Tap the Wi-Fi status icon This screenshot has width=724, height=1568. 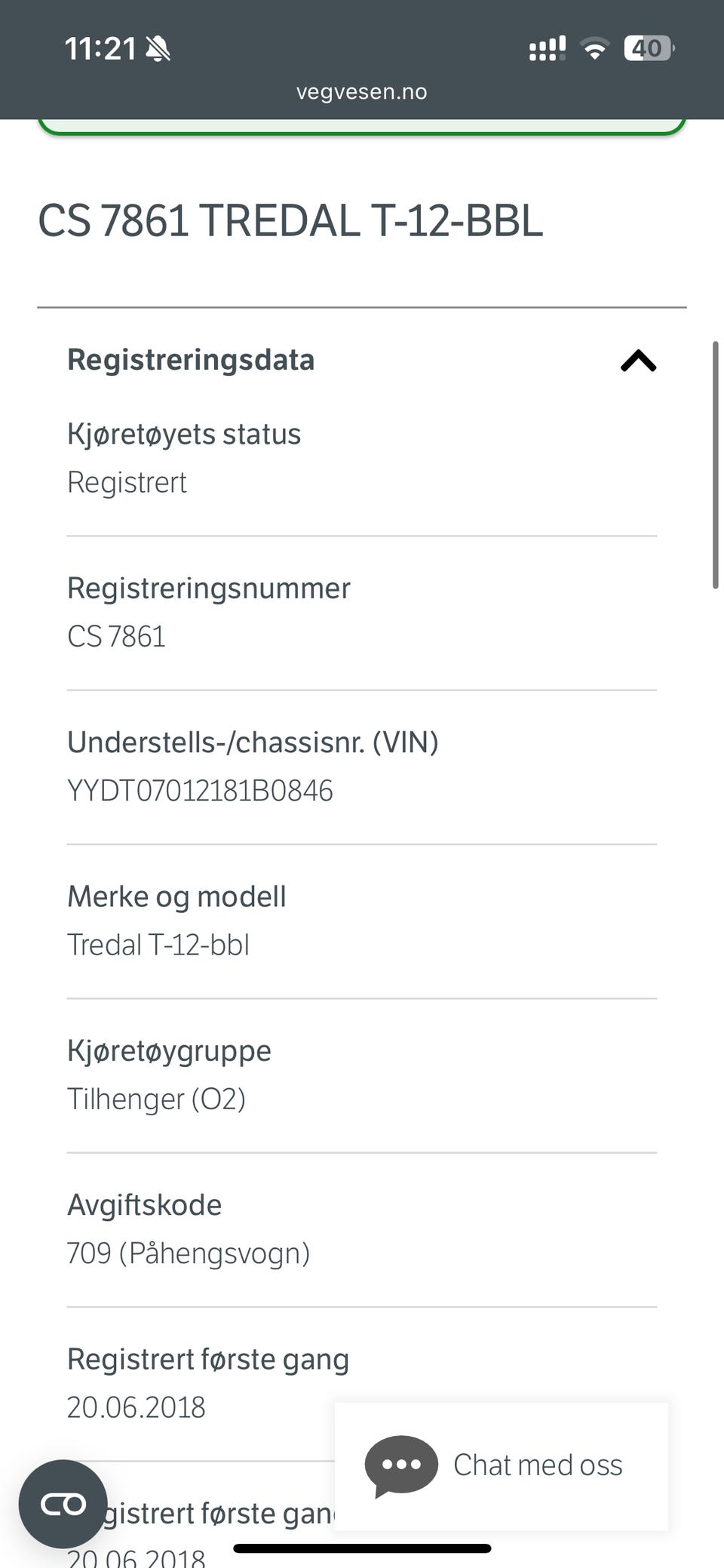[x=594, y=50]
